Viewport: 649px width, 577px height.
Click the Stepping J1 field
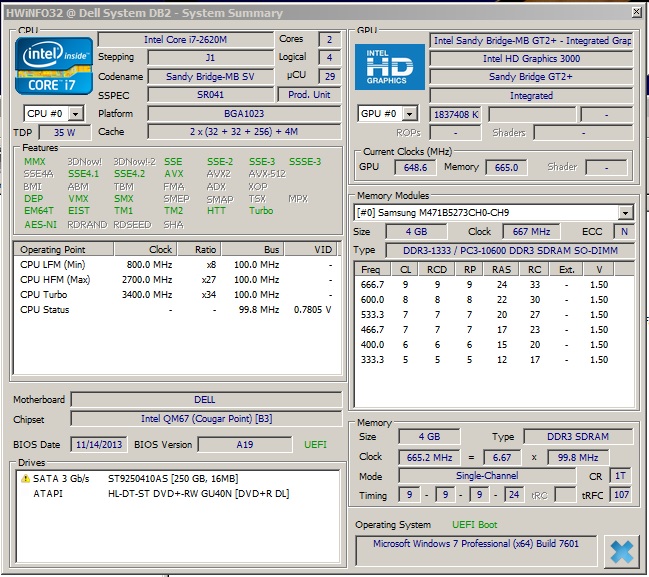coord(210,58)
